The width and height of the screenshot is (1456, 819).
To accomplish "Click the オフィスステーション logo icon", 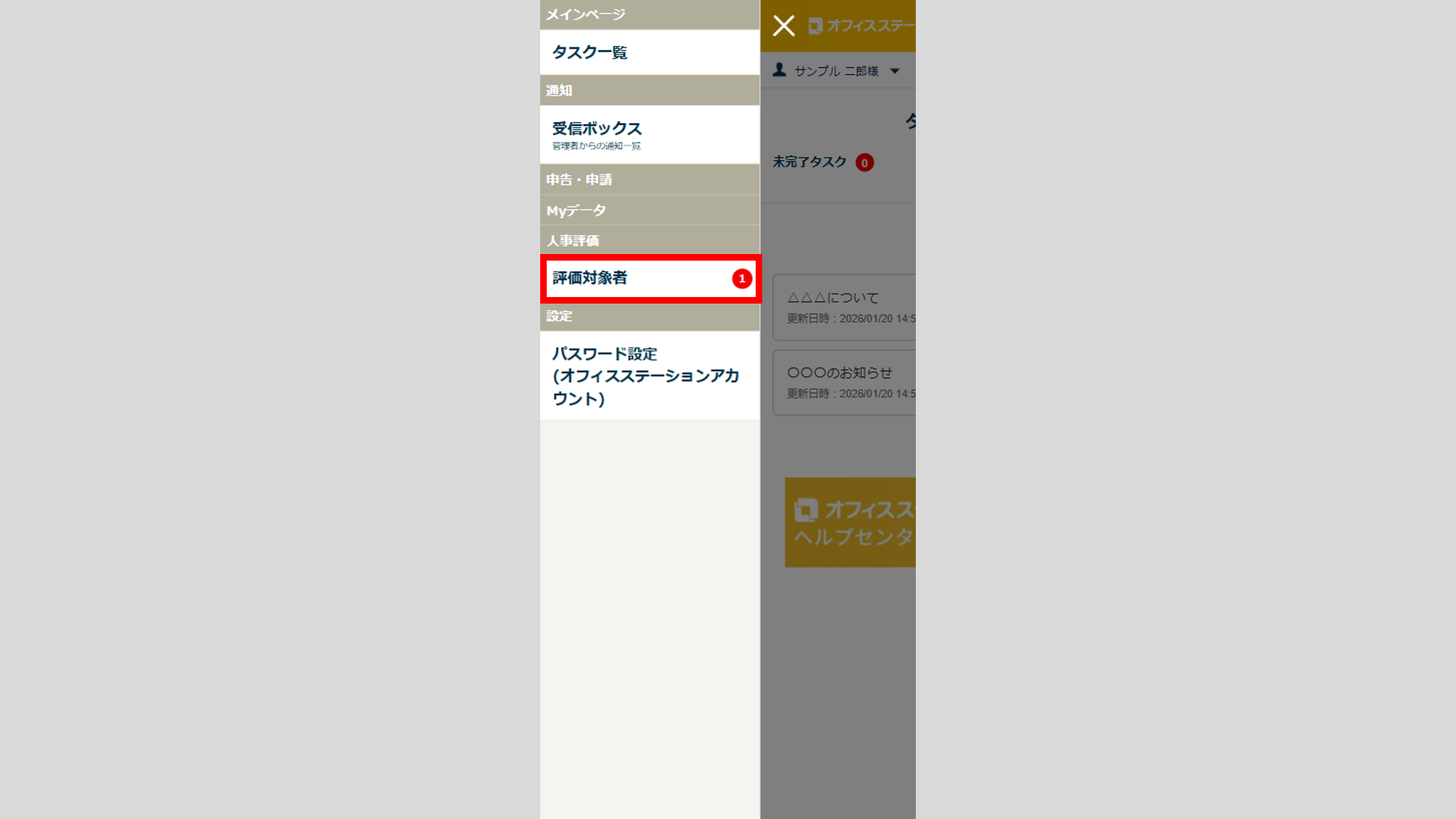I will pos(815,26).
